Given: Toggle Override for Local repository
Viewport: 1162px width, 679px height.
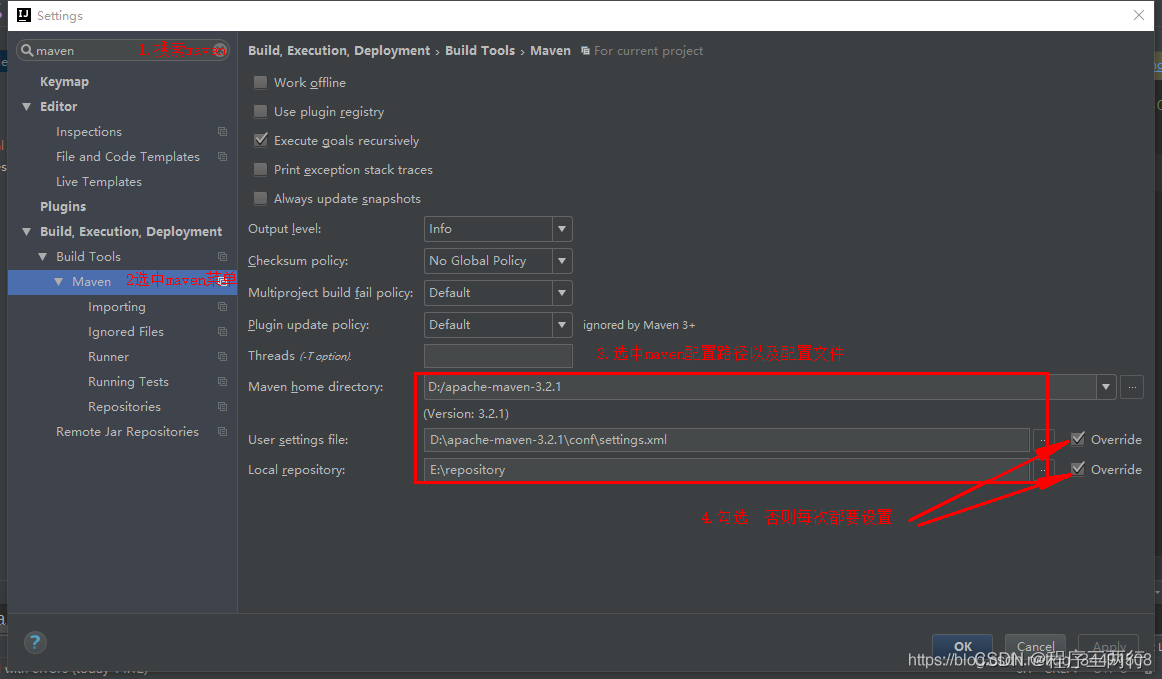Looking at the screenshot, I should click(1078, 468).
